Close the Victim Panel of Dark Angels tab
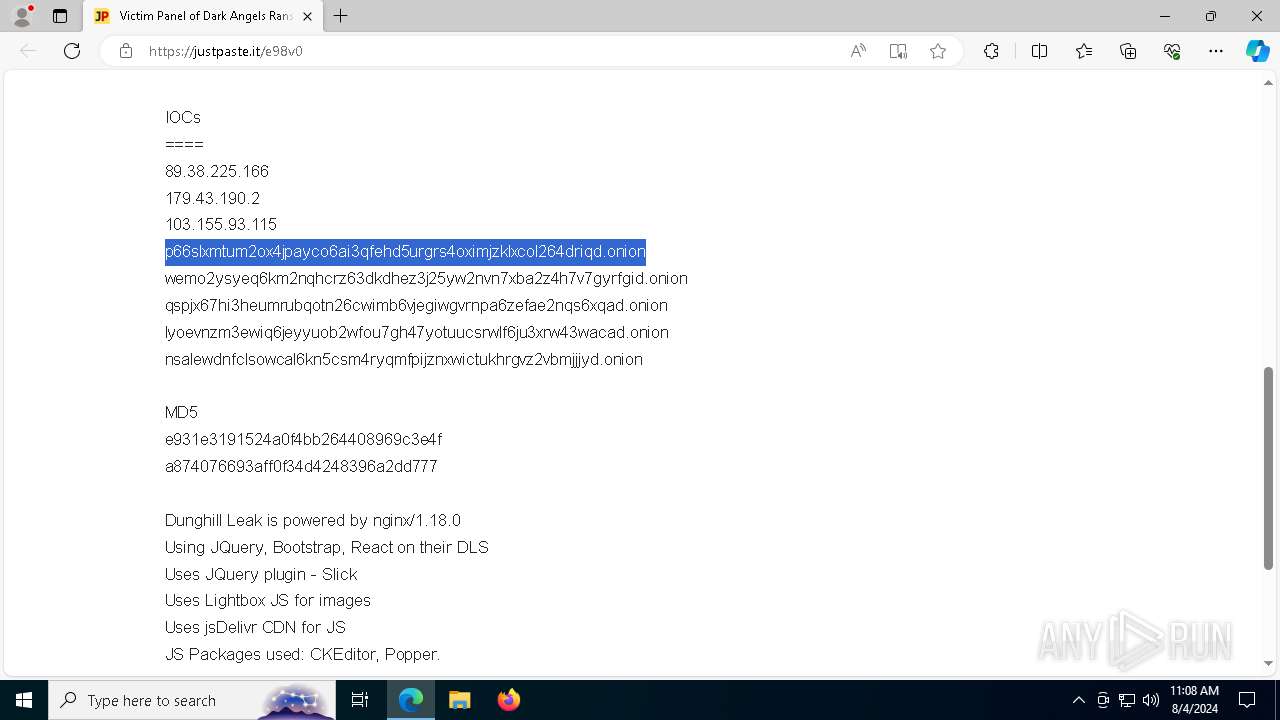The width and height of the screenshot is (1280, 720). (307, 16)
